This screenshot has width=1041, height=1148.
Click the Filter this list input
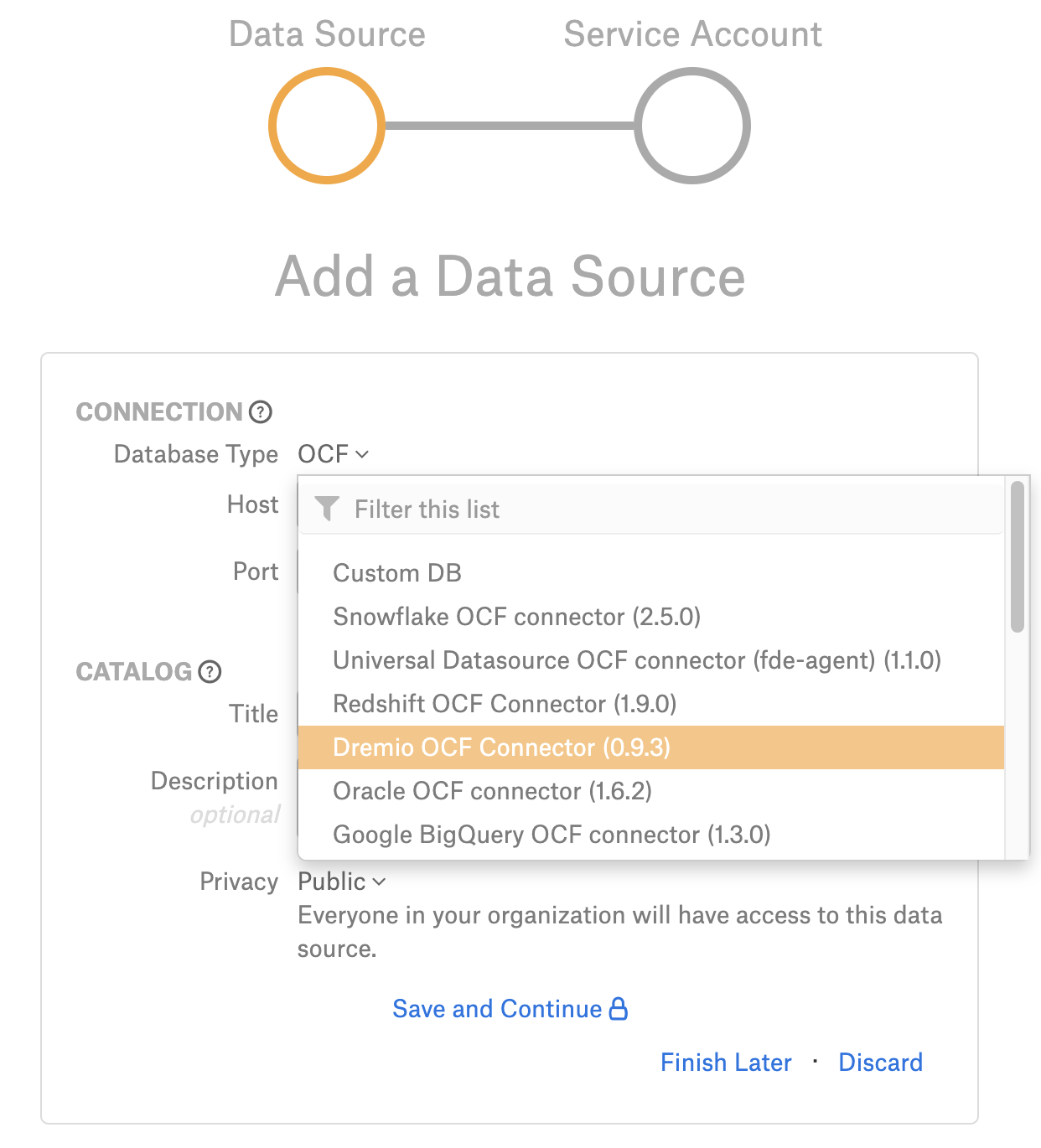click(651, 509)
